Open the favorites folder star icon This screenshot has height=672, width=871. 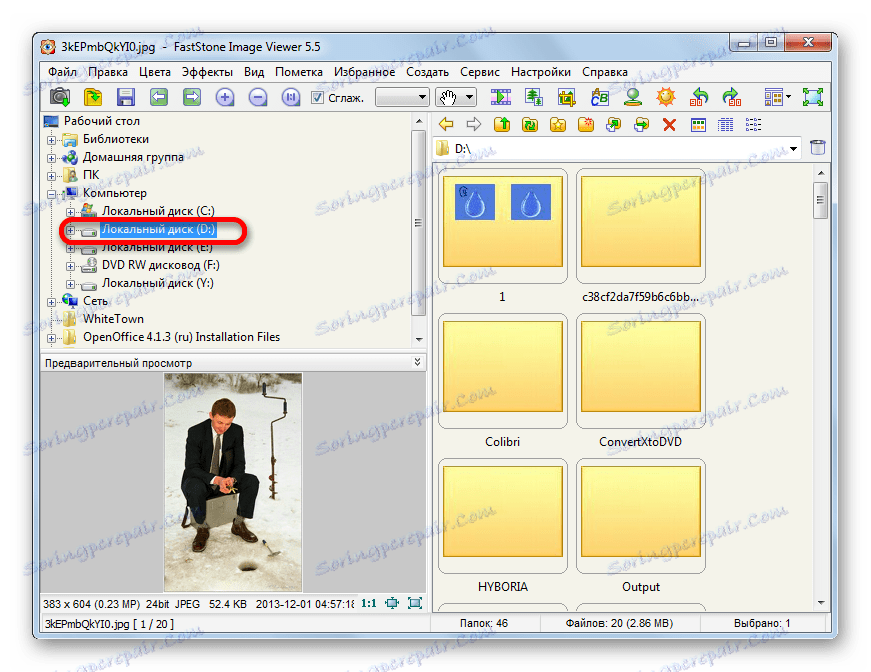pos(558,124)
